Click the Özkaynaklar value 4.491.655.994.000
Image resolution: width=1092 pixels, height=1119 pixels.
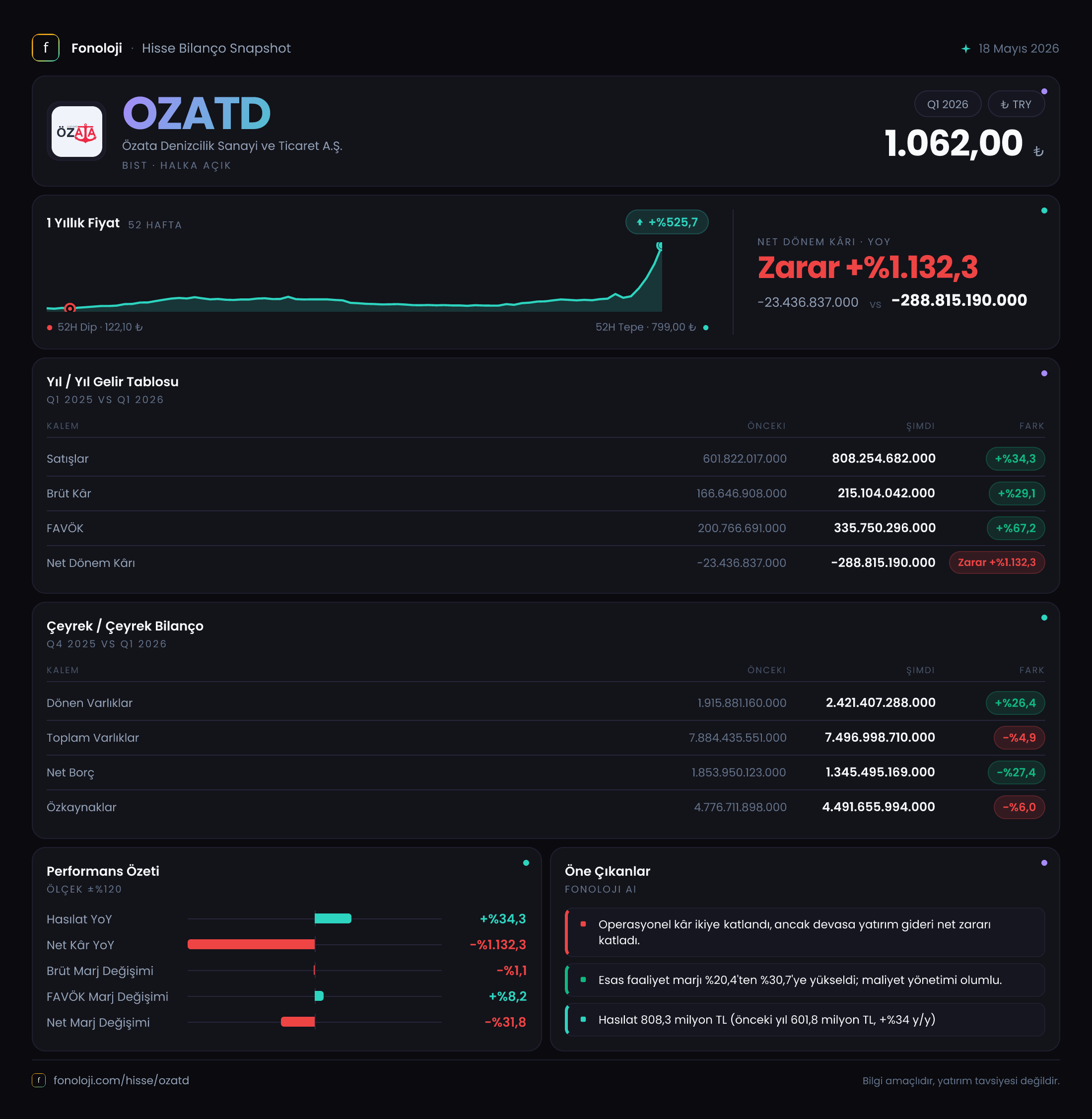pyautogui.click(x=879, y=807)
